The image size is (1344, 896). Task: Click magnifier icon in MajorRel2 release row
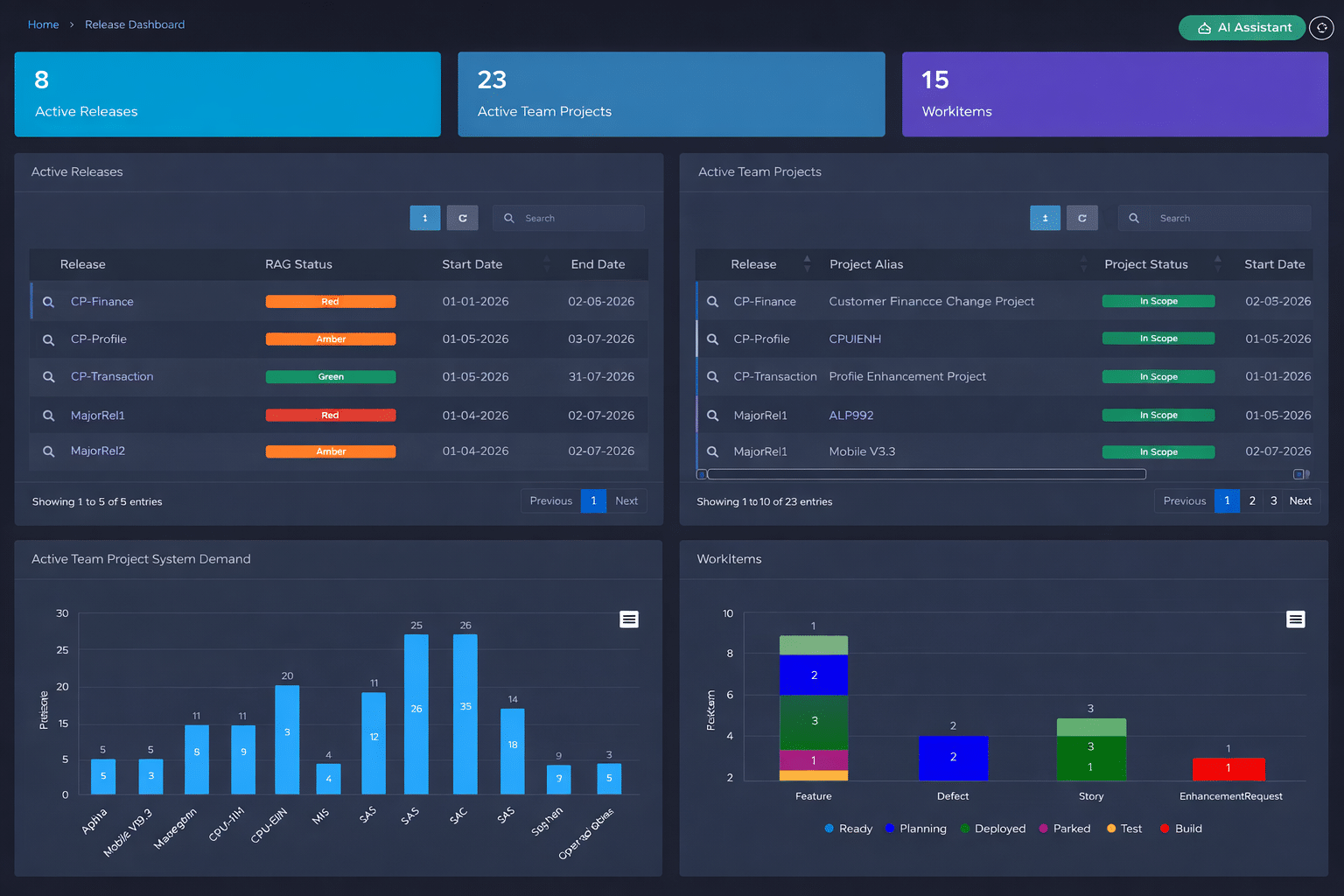click(49, 451)
